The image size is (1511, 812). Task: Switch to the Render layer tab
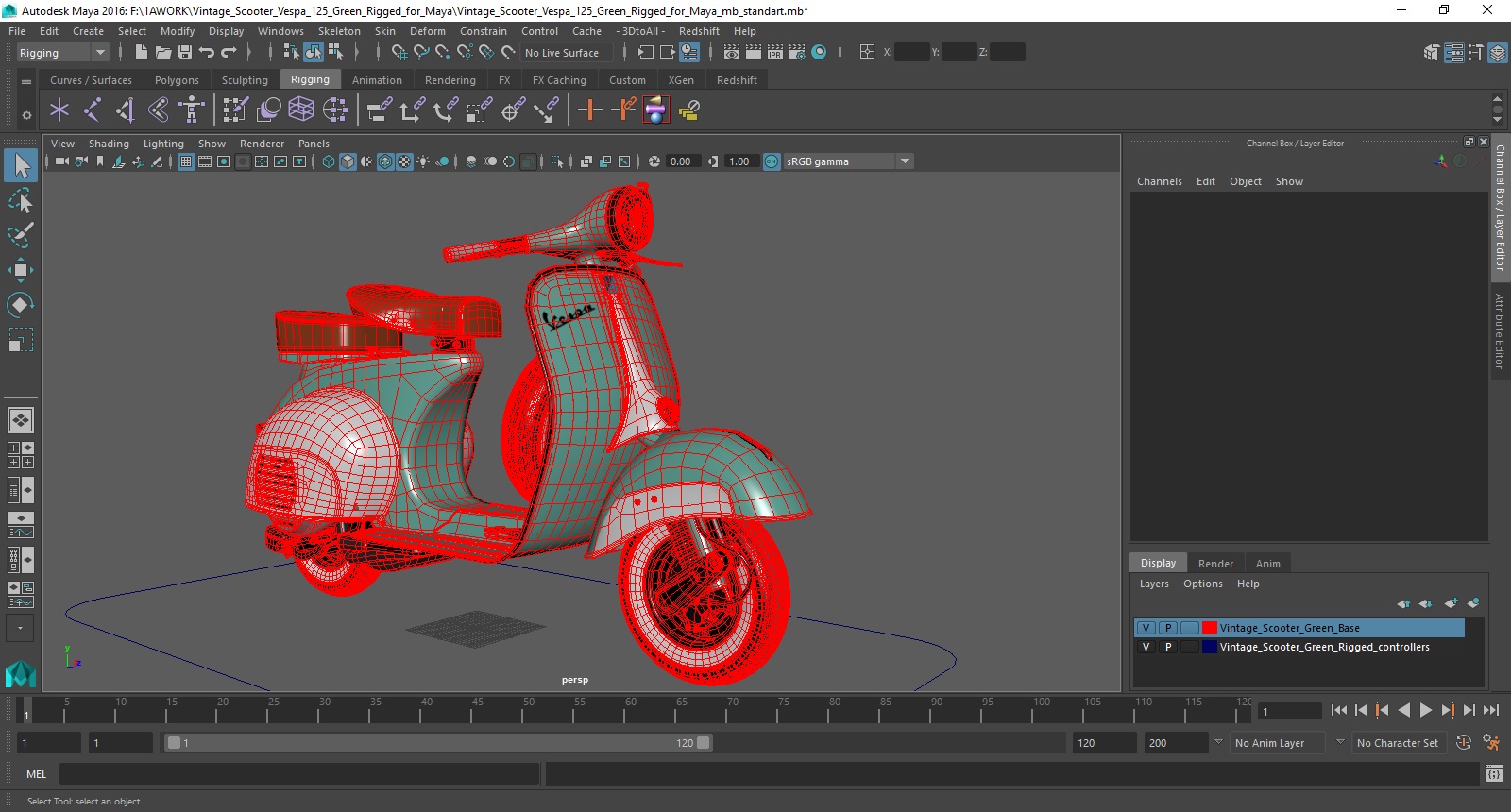[x=1215, y=564]
